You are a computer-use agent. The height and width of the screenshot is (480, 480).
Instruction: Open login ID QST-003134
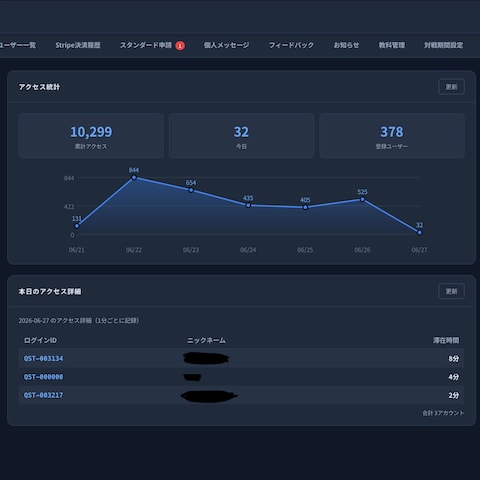pyautogui.click(x=43, y=359)
